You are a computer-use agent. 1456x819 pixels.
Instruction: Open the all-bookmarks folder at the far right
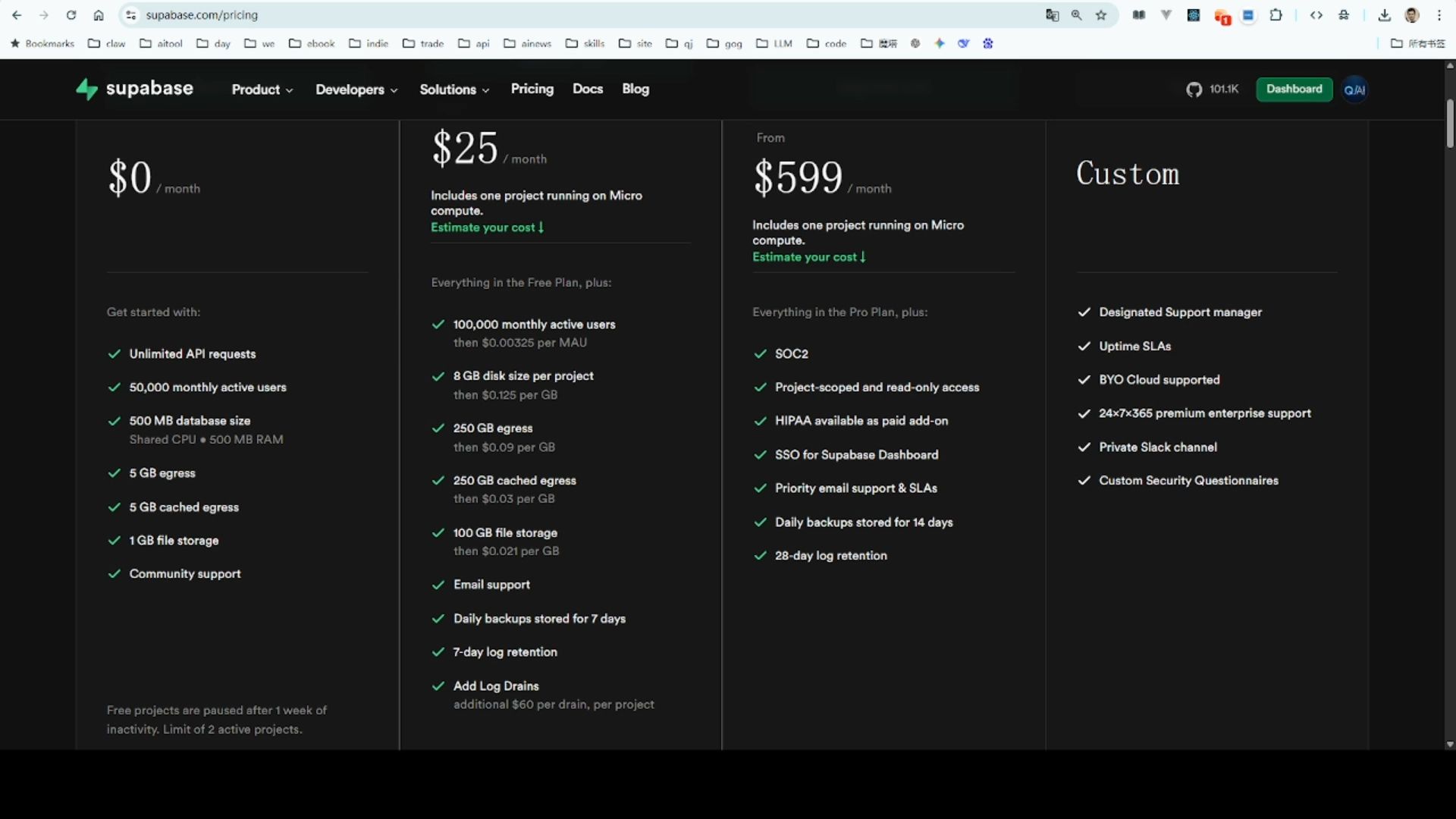pyautogui.click(x=1418, y=43)
